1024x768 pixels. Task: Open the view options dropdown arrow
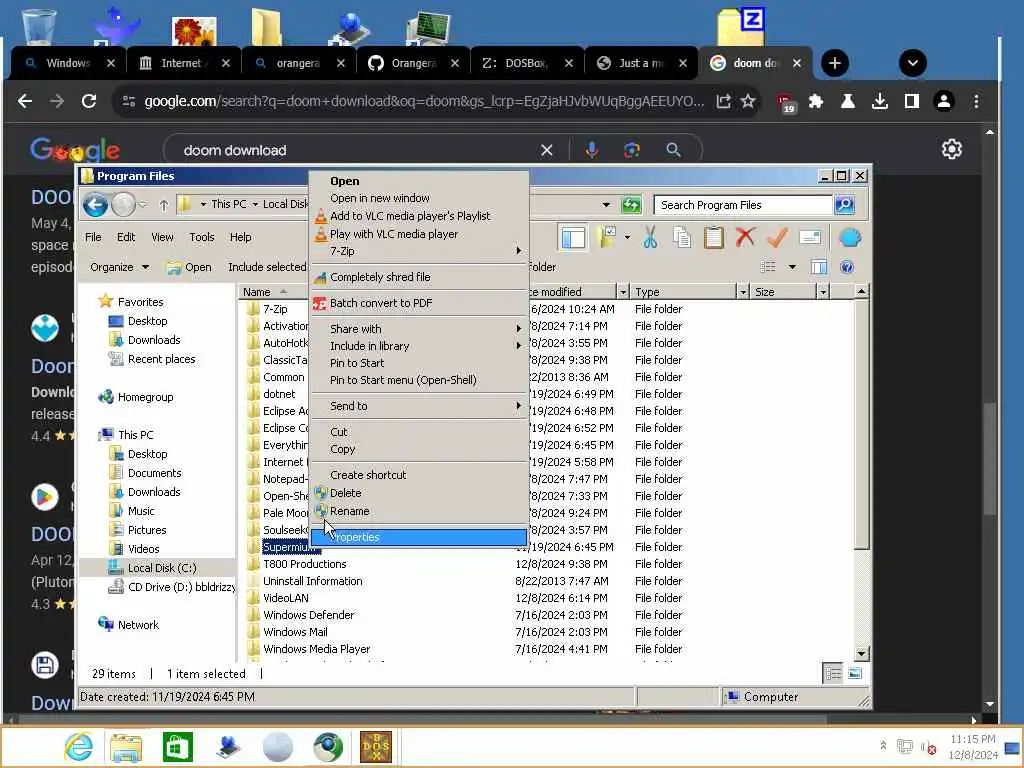792,267
